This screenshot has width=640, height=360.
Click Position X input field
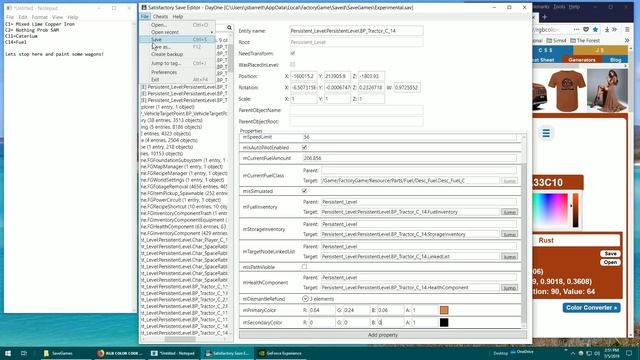coord(303,76)
